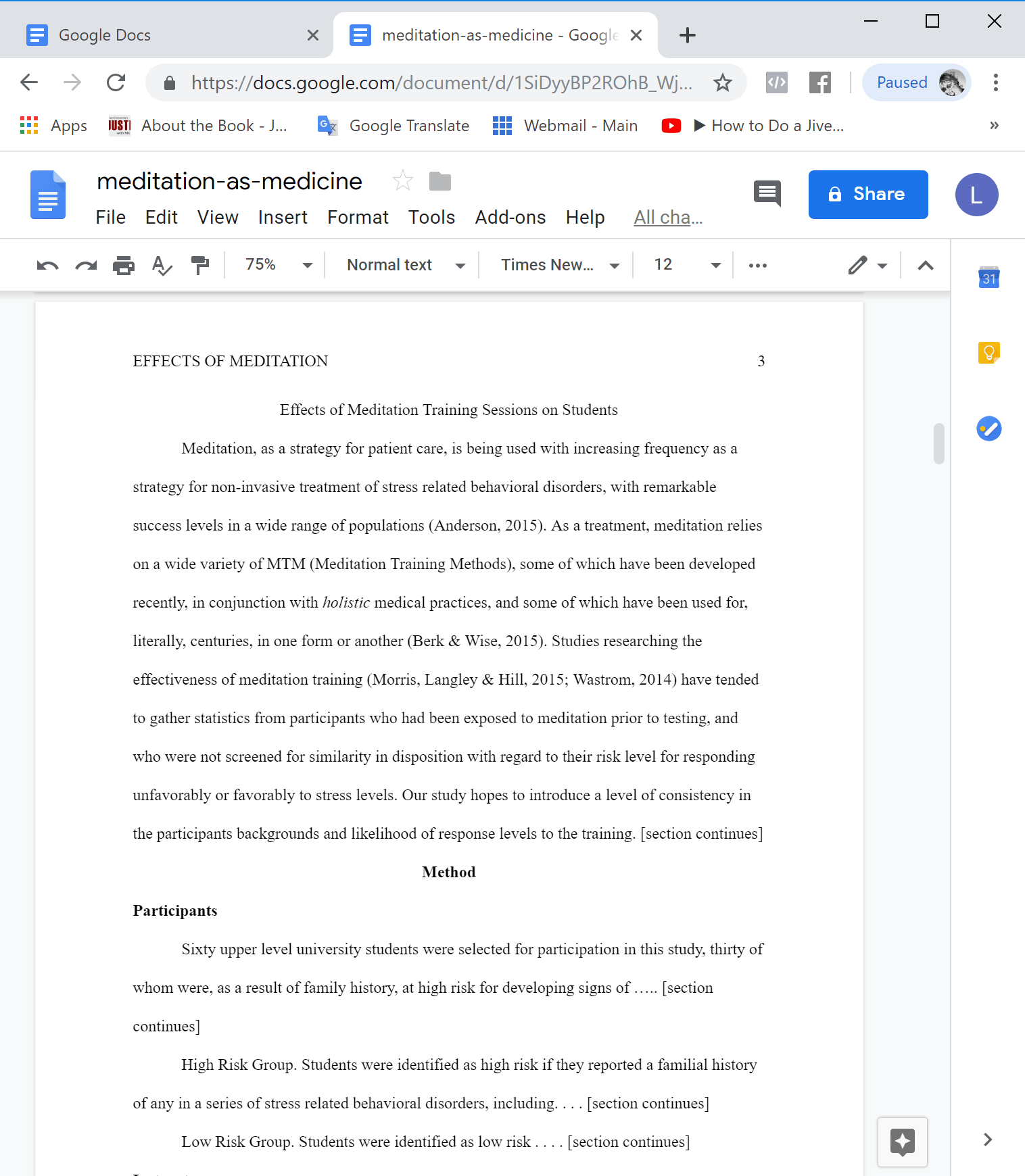Image resolution: width=1025 pixels, height=1176 pixels.
Task: Open the 75% zoom dropdown
Action: 279,265
